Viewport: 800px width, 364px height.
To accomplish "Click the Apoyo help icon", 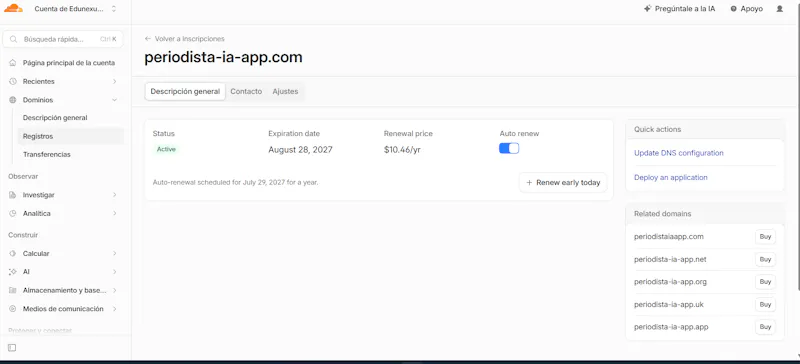I will (x=734, y=9).
